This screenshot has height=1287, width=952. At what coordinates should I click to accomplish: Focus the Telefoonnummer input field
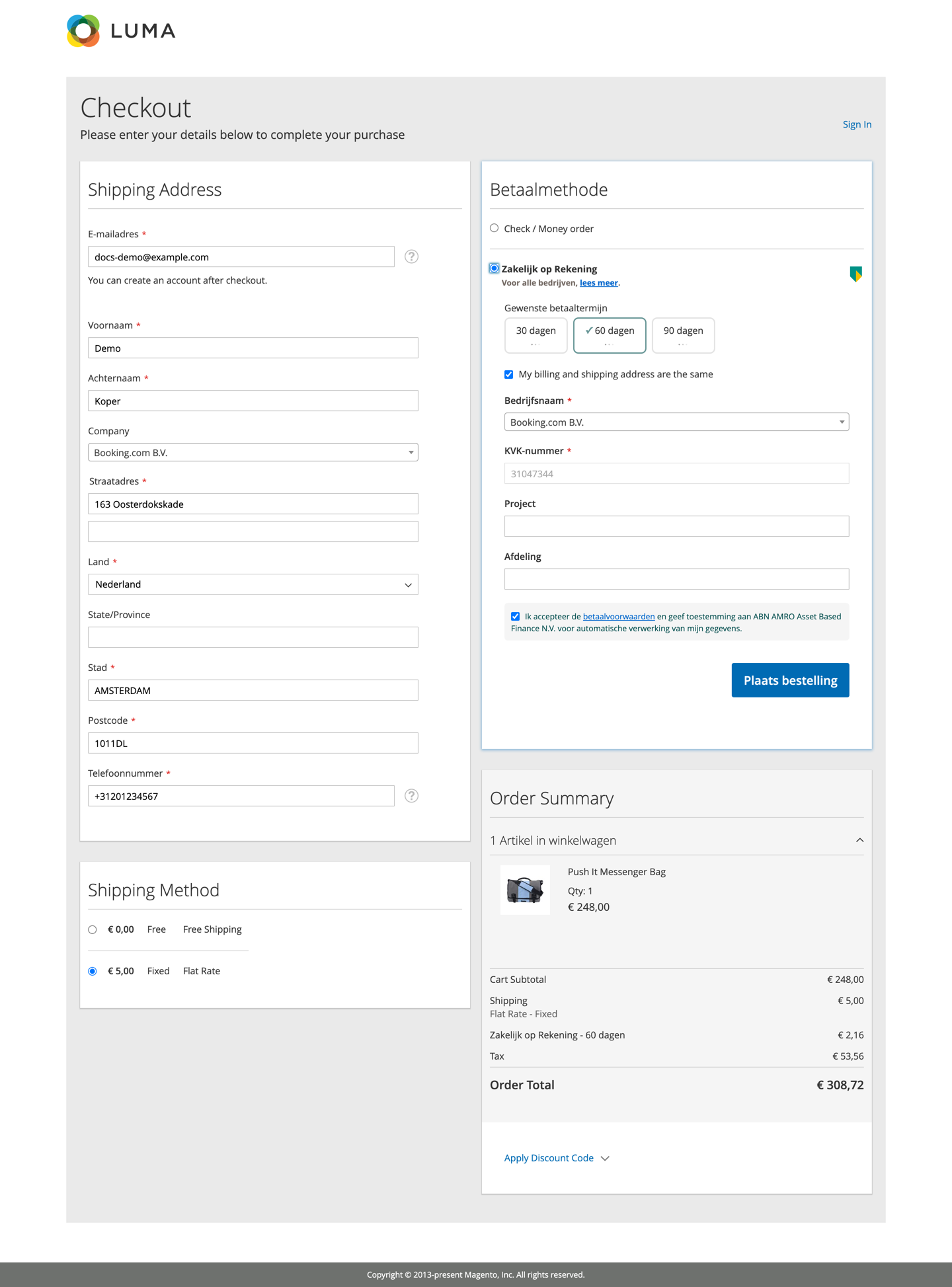pos(241,796)
